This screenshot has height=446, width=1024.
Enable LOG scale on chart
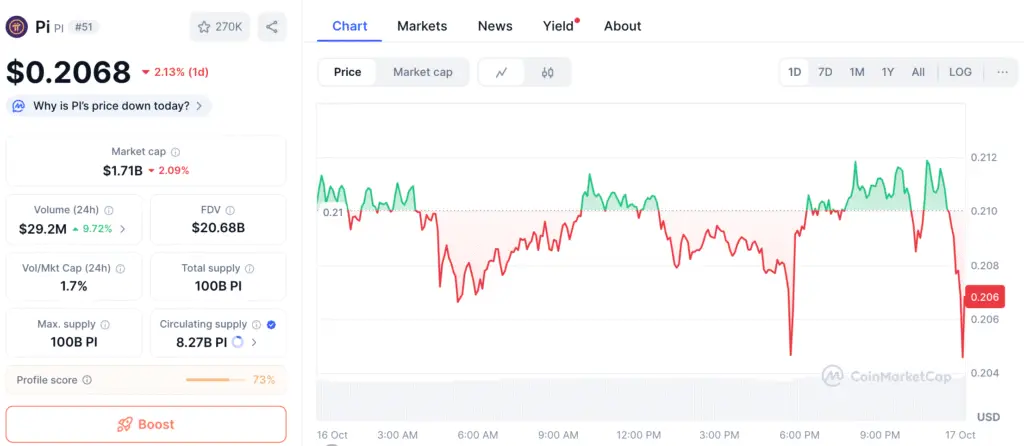(960, 72)
